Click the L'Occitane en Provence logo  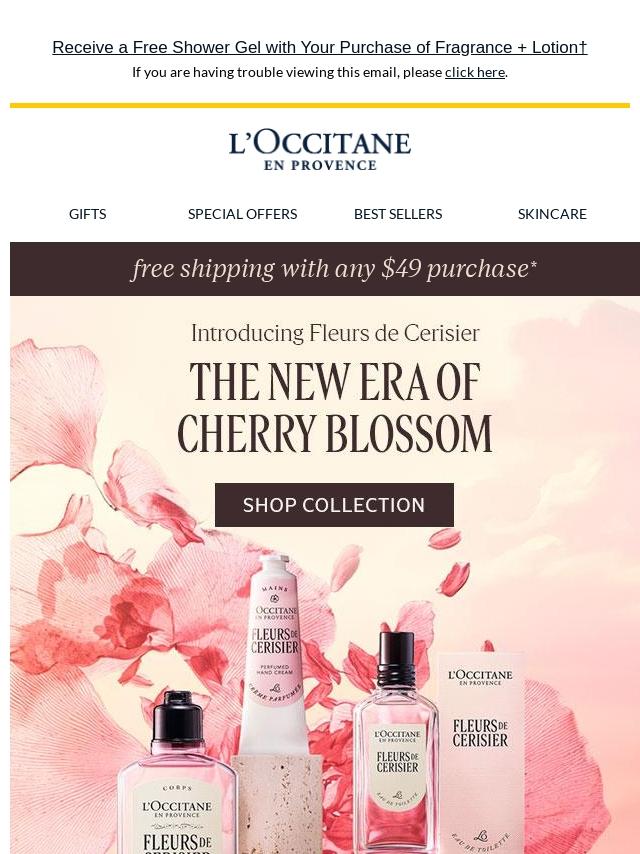pos(320,149)
